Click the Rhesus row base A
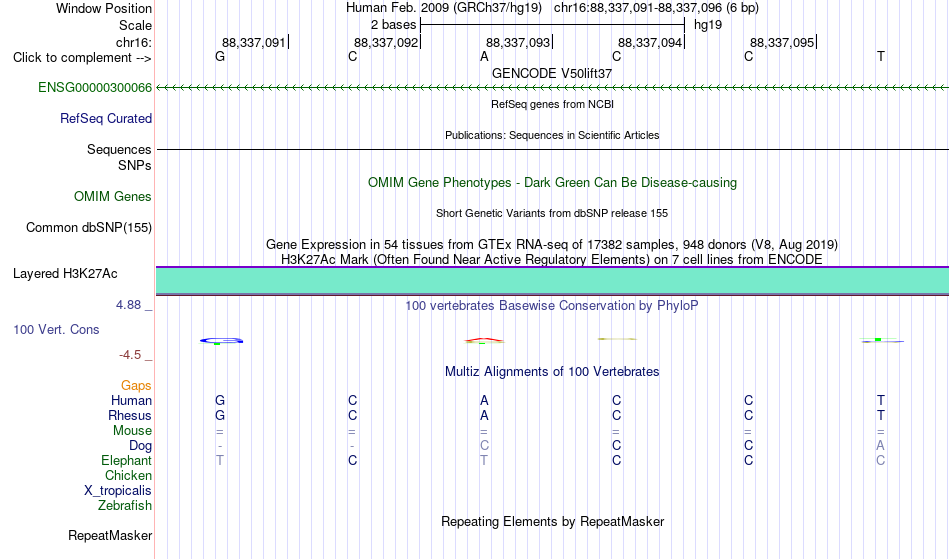 click(x=484, y=416)
